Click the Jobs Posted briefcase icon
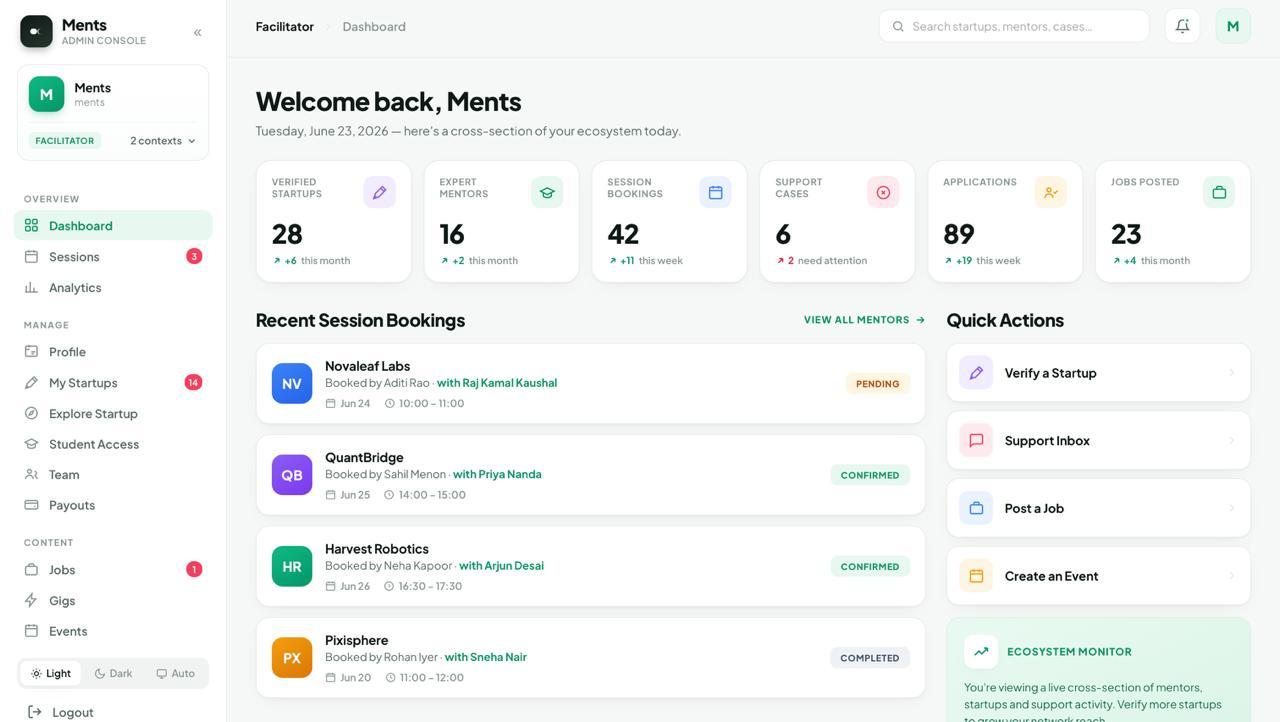The width and height of the screenshot is (1280, 722). coord(1219,192)
